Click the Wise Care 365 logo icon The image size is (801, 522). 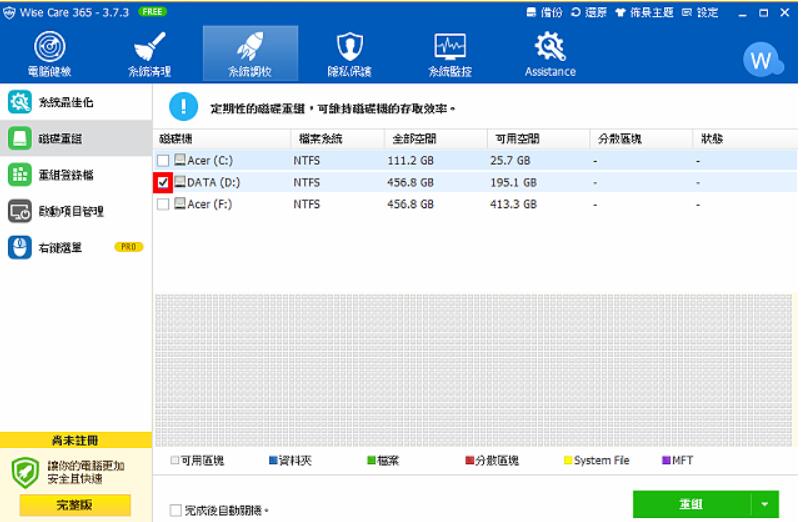(x=9, y=13)
